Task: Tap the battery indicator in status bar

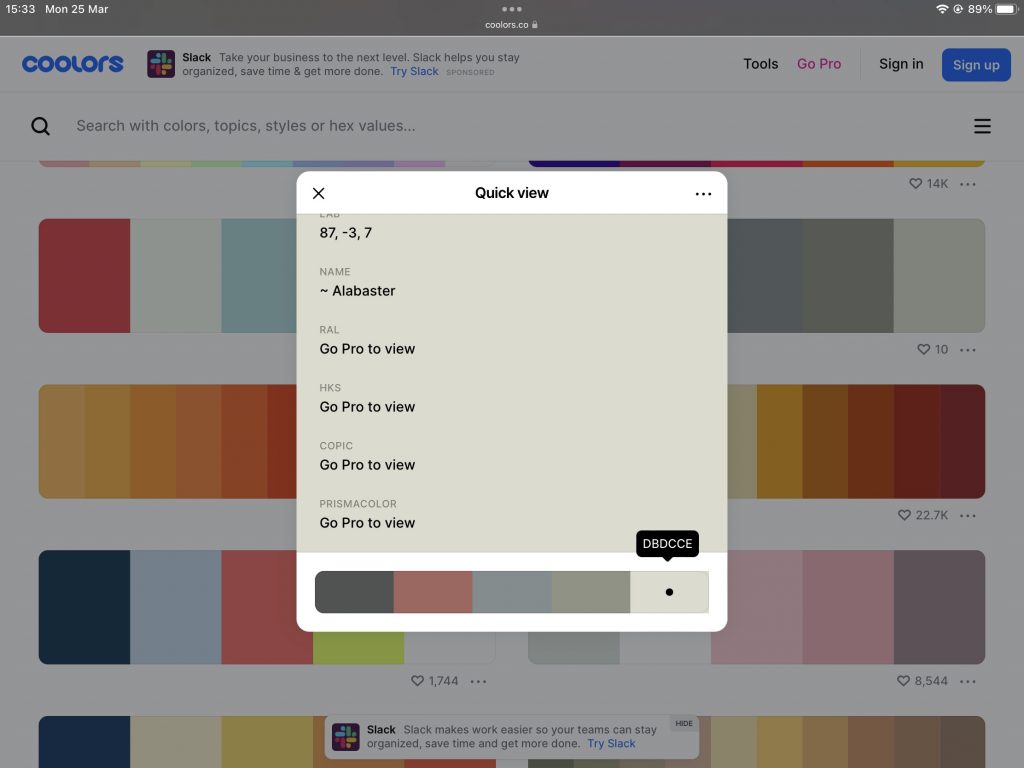Action: (x=1007, y=9)
